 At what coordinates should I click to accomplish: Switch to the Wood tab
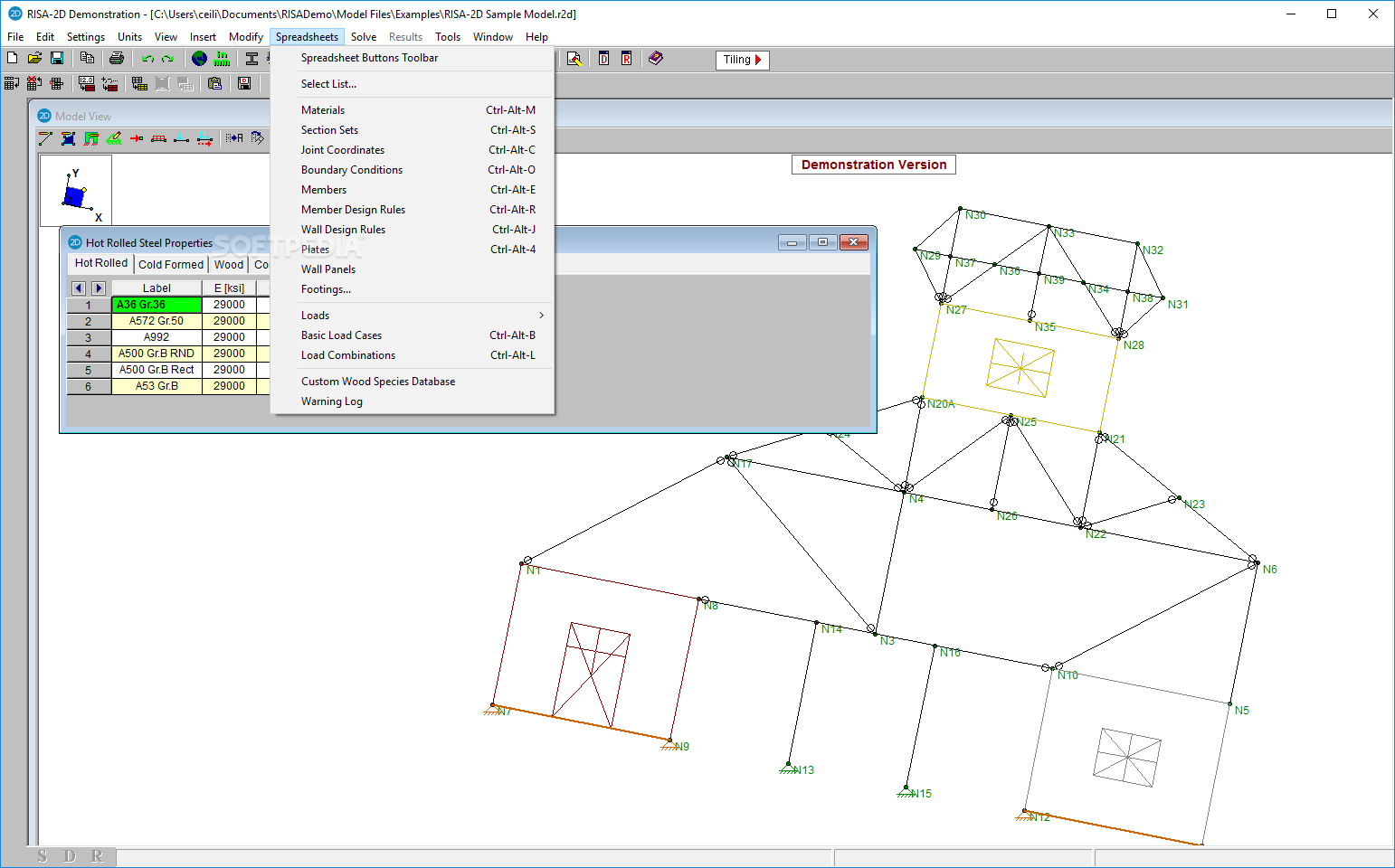(x=229, y=265)
